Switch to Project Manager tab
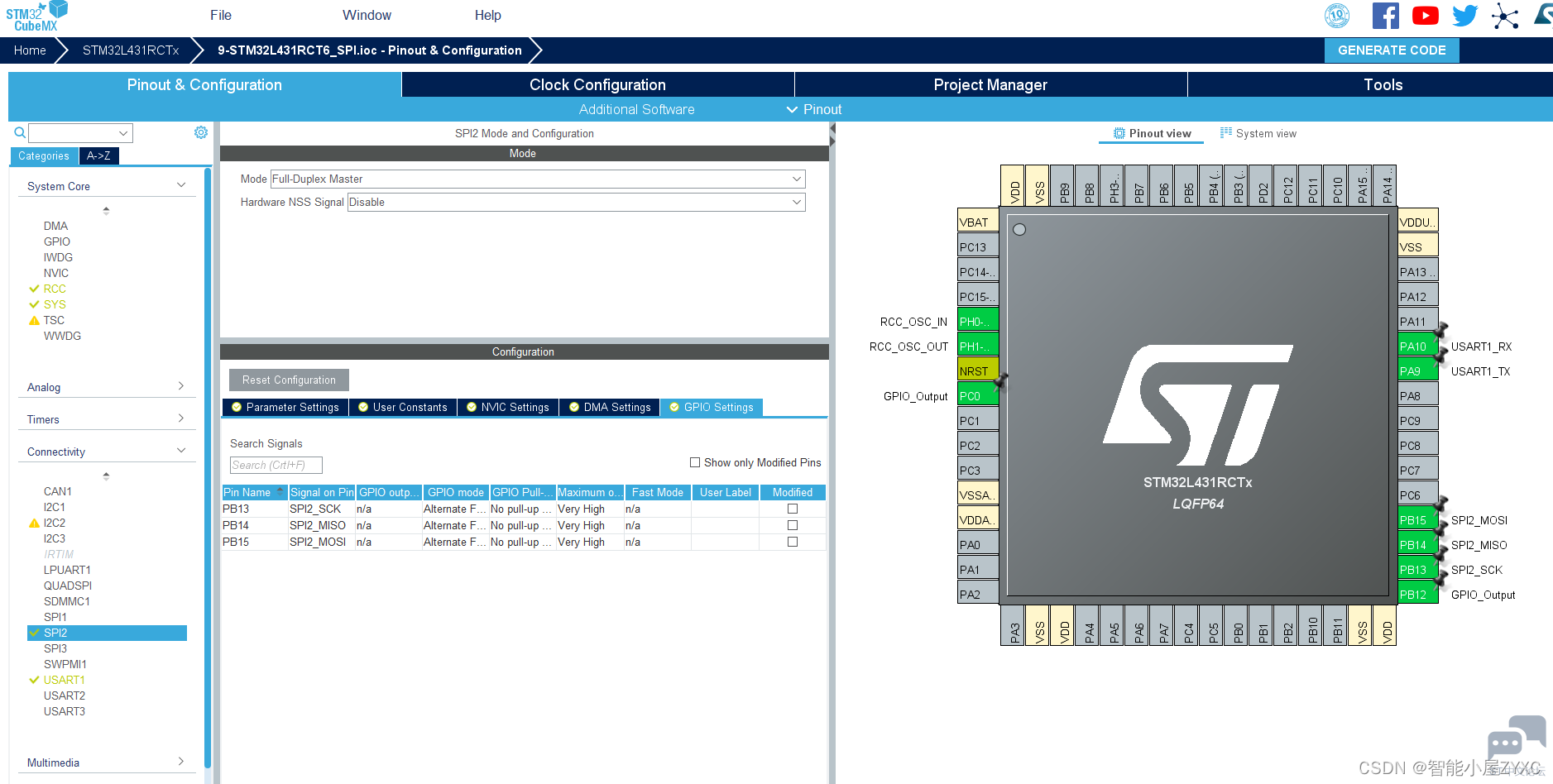Screen dimensions: 1553x784 point(990,84)
